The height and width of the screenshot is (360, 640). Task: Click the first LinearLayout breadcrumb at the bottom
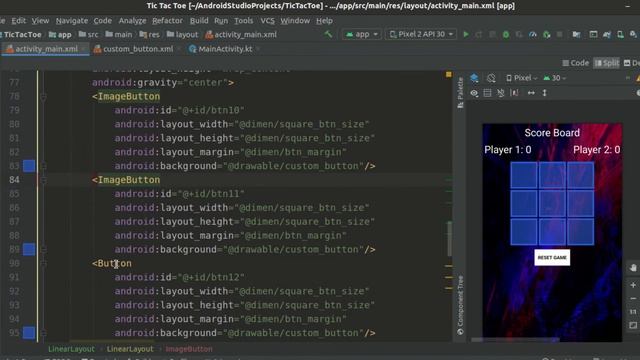pos(71,349)
